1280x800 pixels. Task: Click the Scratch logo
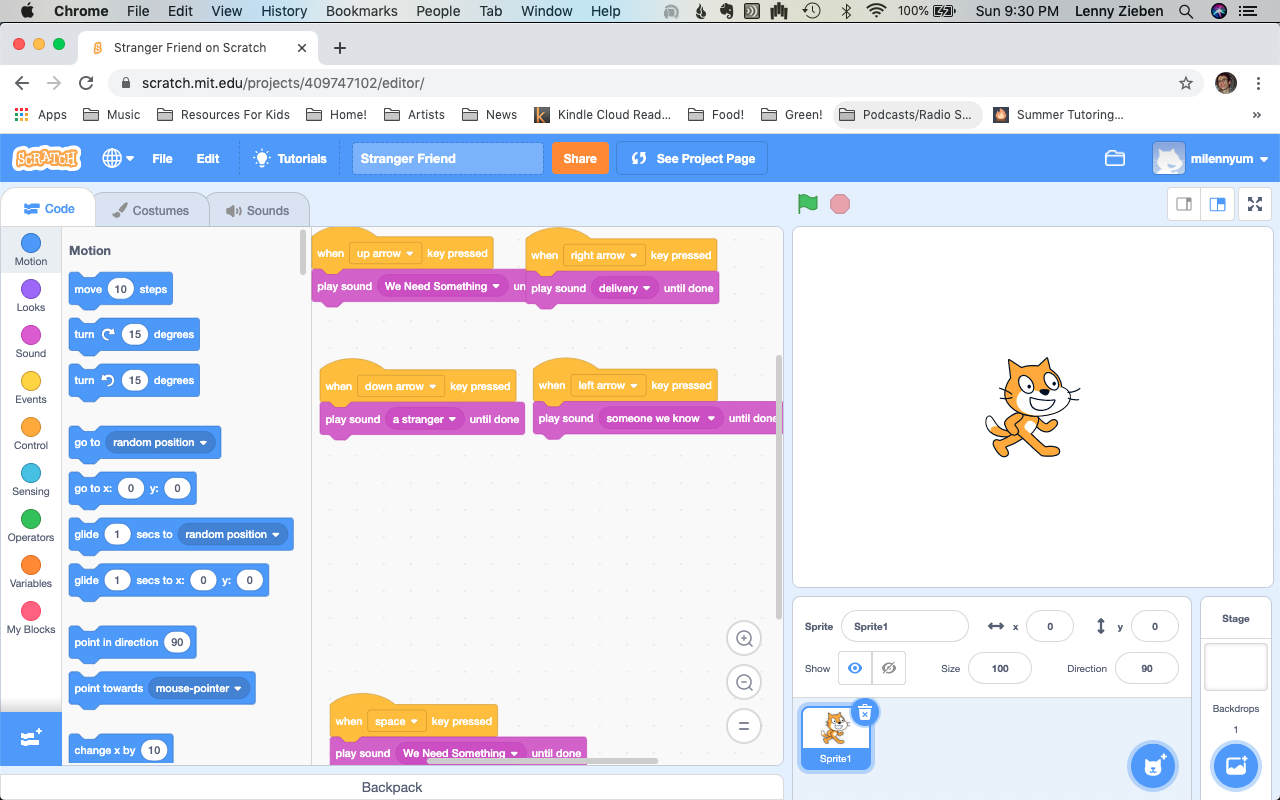(x=46, y=158)
